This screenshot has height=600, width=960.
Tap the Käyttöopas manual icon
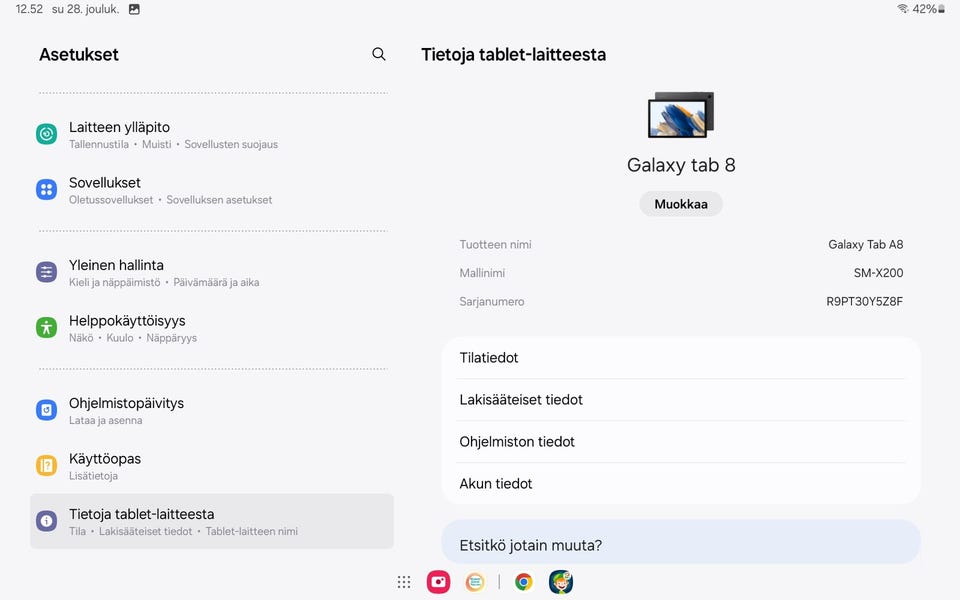pos(47,465)
